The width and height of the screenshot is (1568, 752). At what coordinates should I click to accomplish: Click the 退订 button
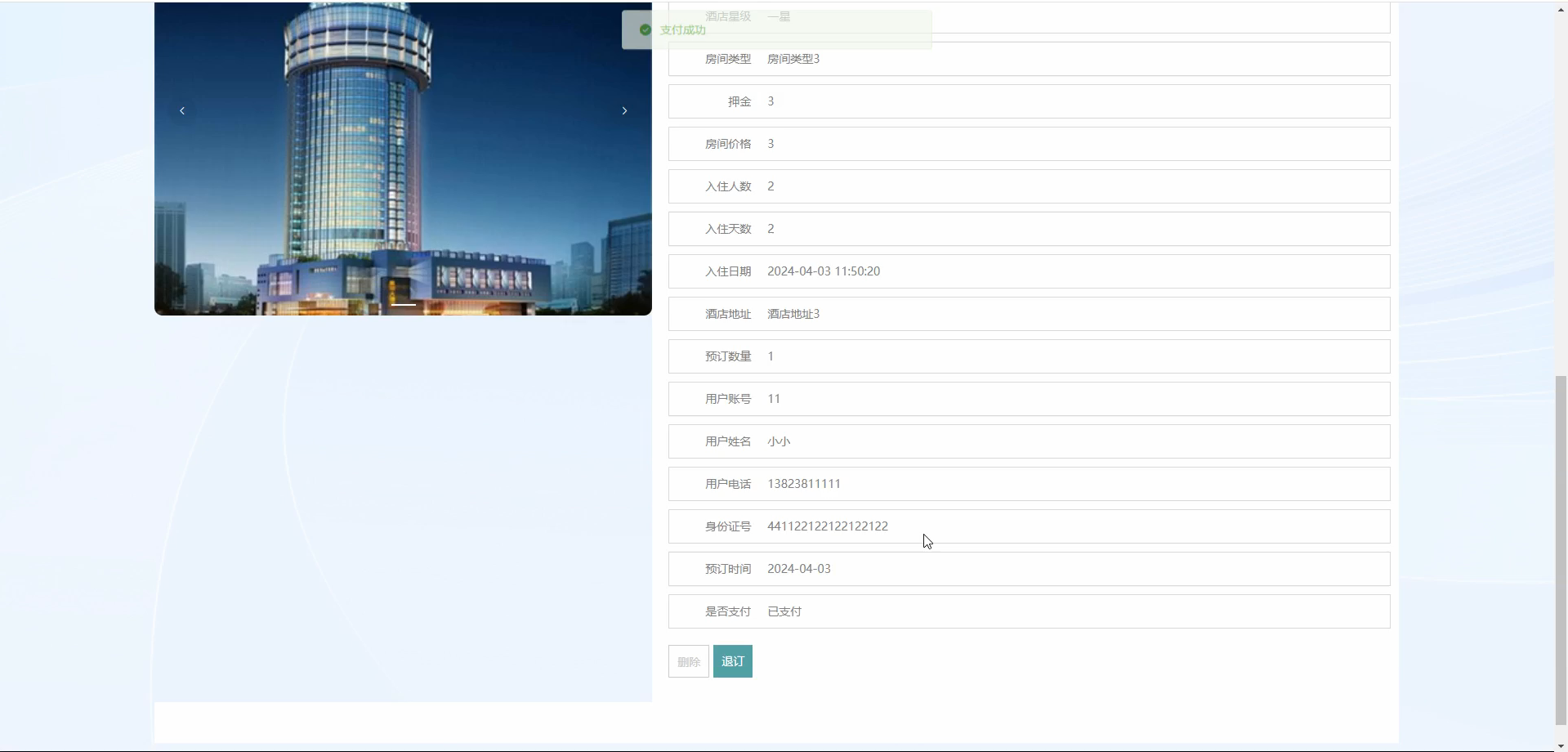(733, 661)
